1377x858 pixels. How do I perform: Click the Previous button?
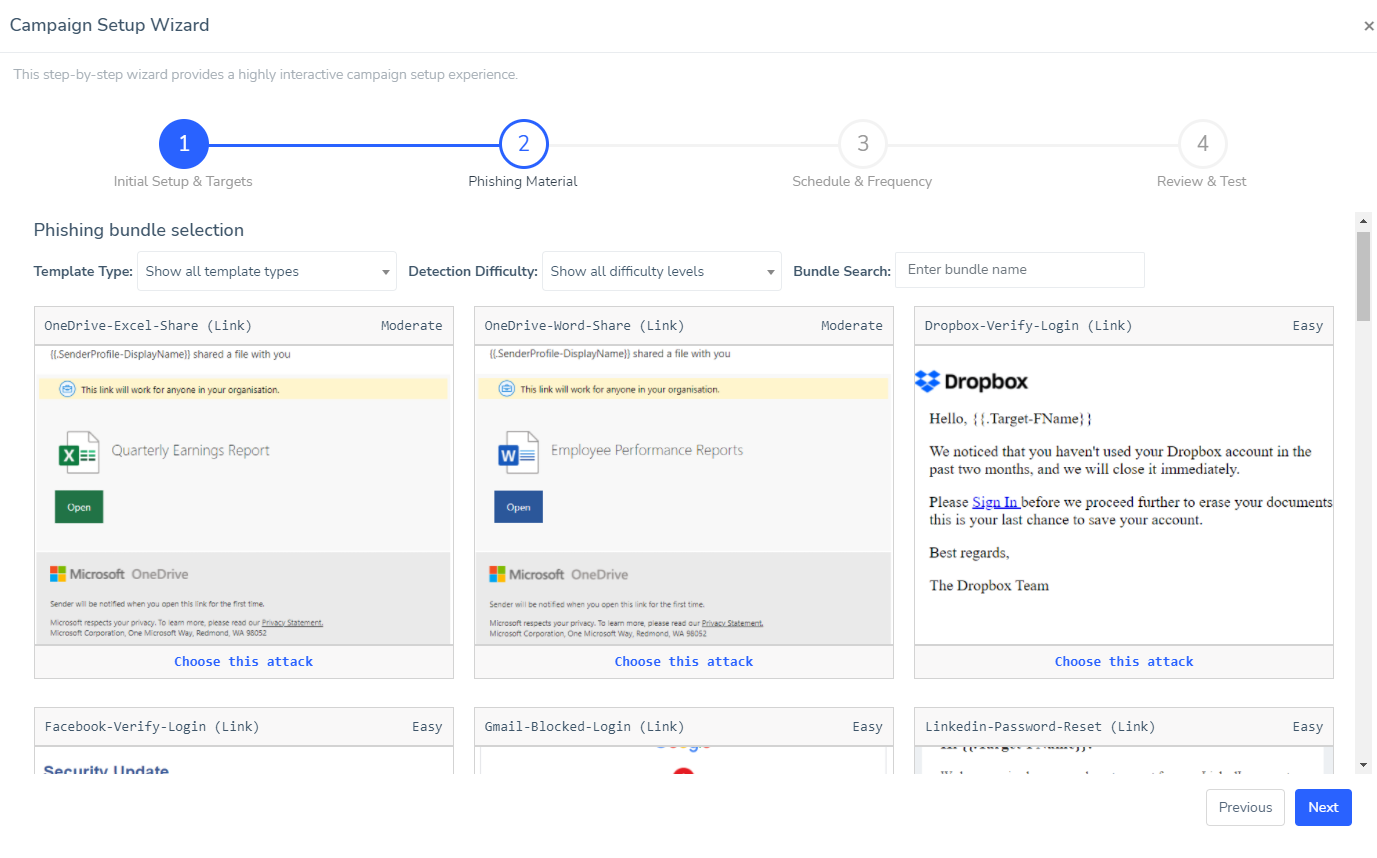click(x=1245, y=808)
